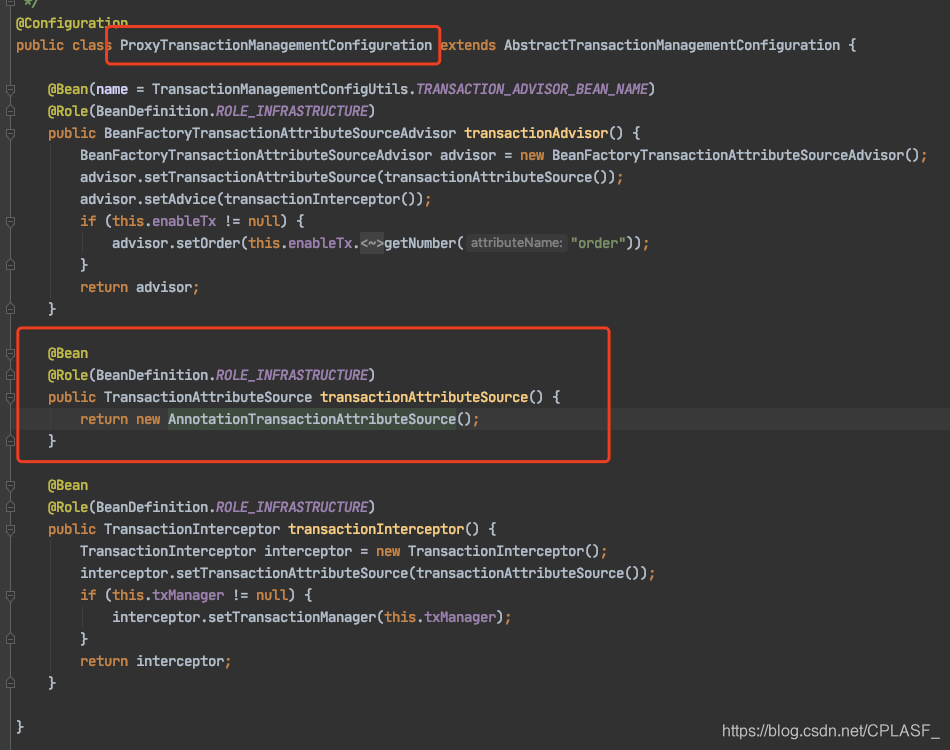
Task: Click AbstractTransactionManagementConfiguration superclass name
Action: pyautogui.click(x=672, y=45)
